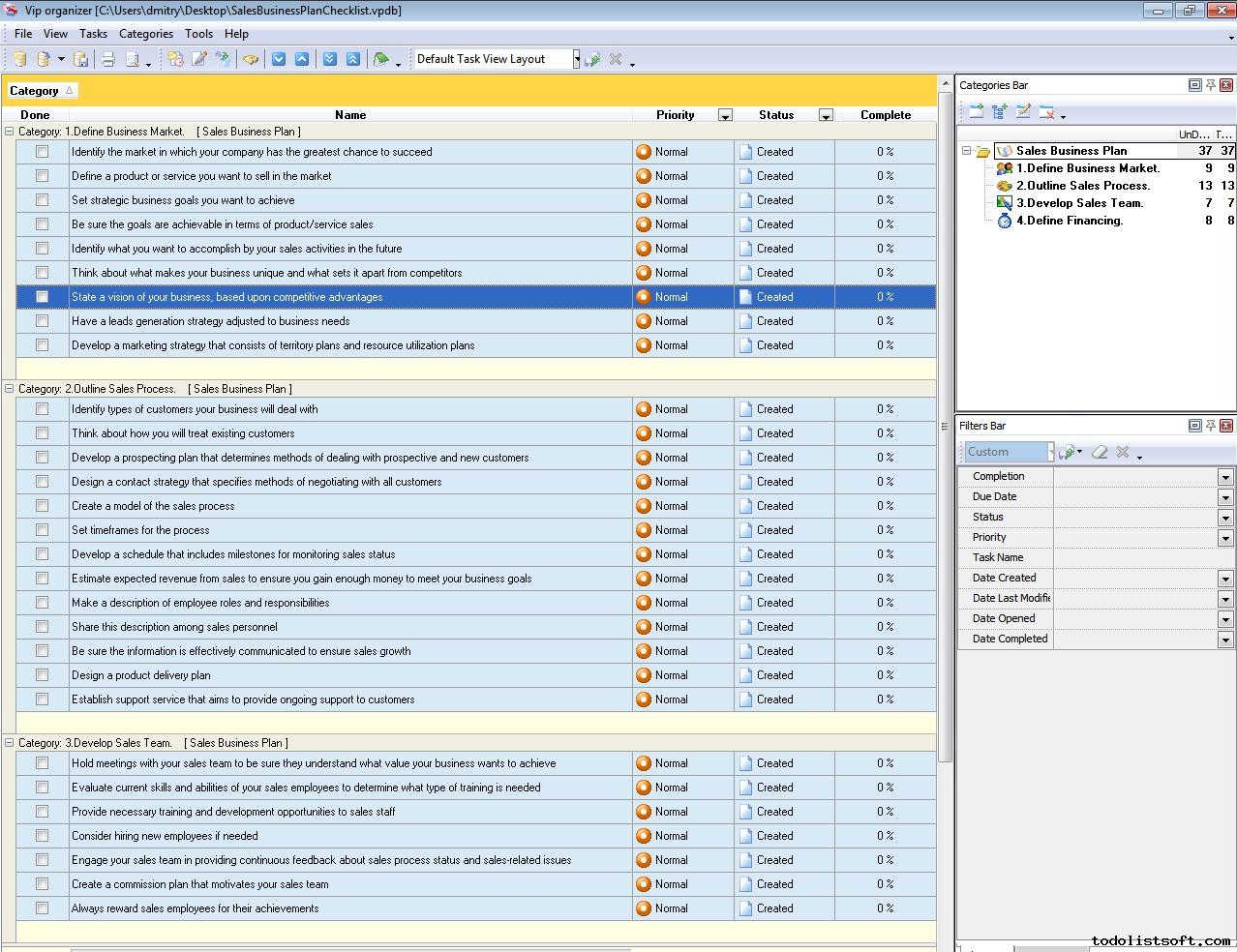The width and height of the screenshot is (1237, 952).
Task: Collapse the '2.Outline Sales Process' category group
Action: [10, 389]
